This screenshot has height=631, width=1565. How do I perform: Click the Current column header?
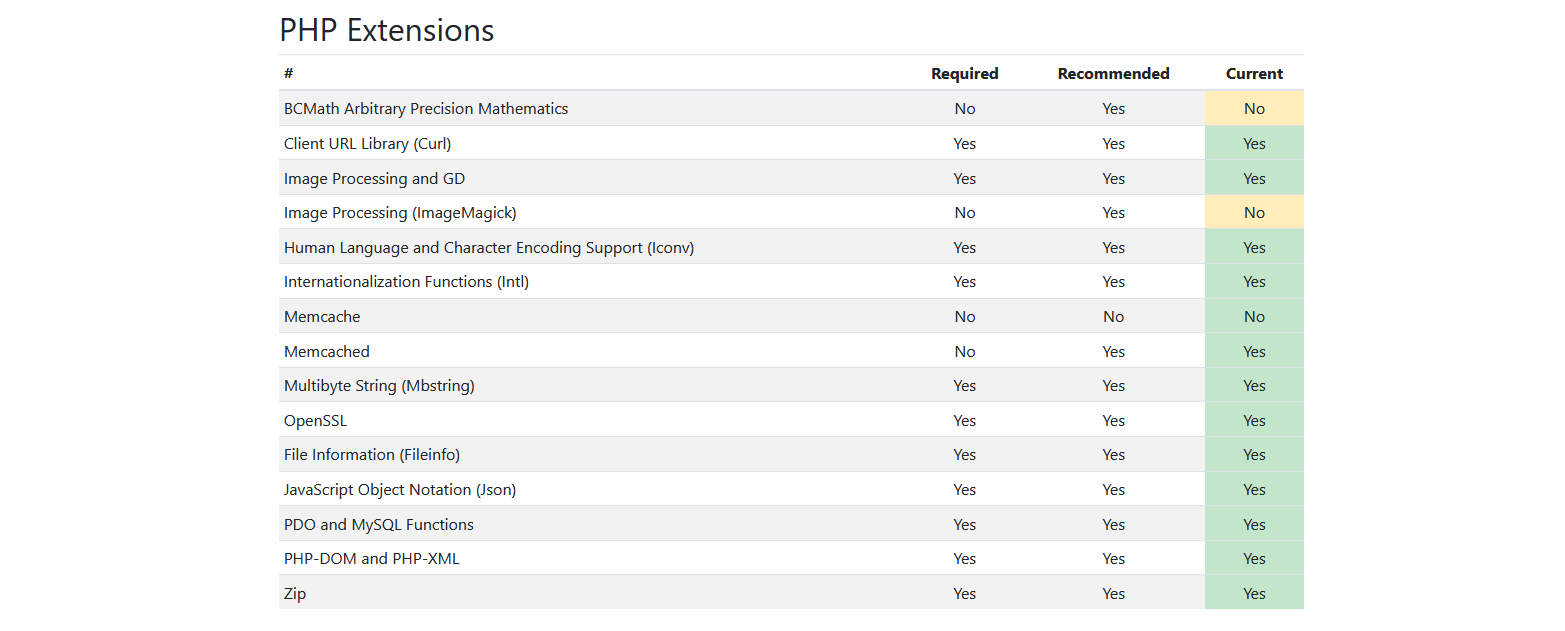pyautogui.click(x=1254, y=73)
